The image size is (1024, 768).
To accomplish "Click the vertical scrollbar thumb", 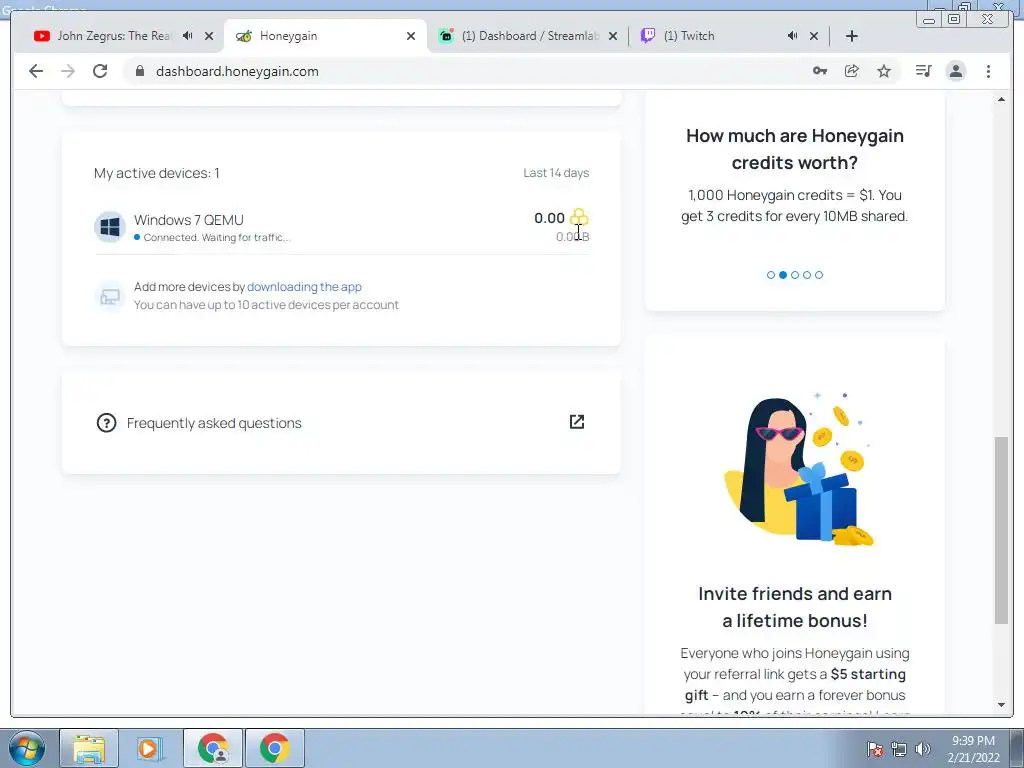I will (x=1001, y=530).
